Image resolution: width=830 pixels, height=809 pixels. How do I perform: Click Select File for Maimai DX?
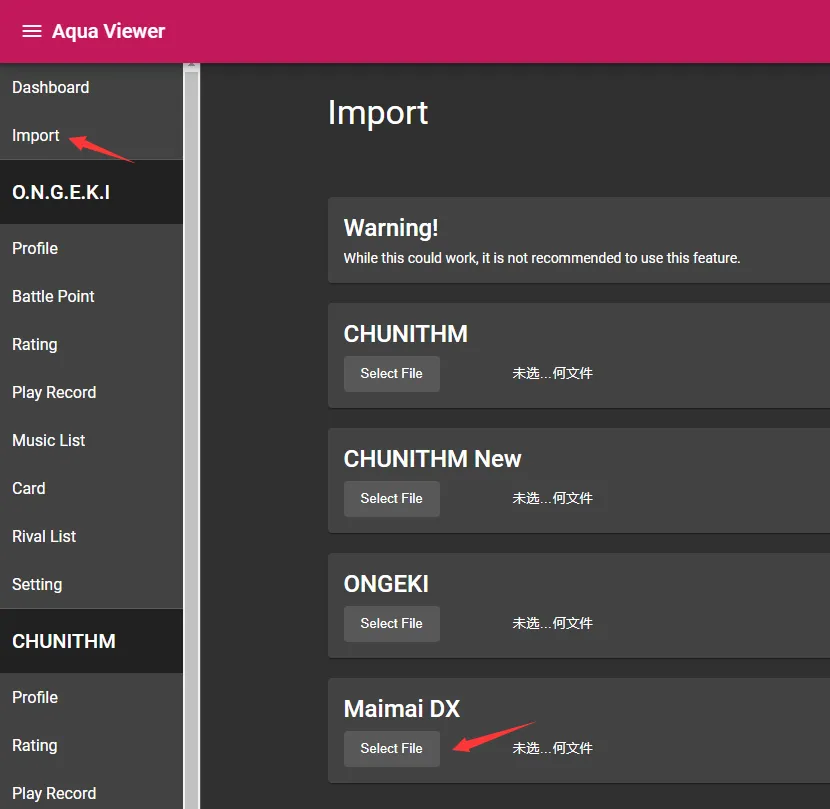click(392, 749)
